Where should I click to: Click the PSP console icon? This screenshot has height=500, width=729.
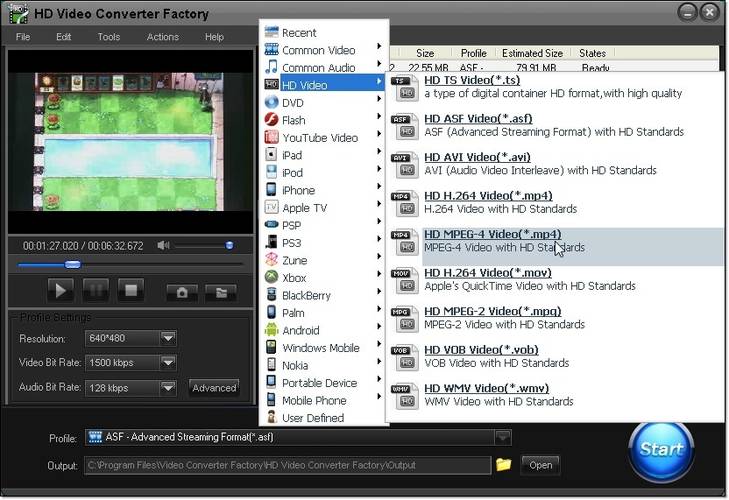coord(272,225)
